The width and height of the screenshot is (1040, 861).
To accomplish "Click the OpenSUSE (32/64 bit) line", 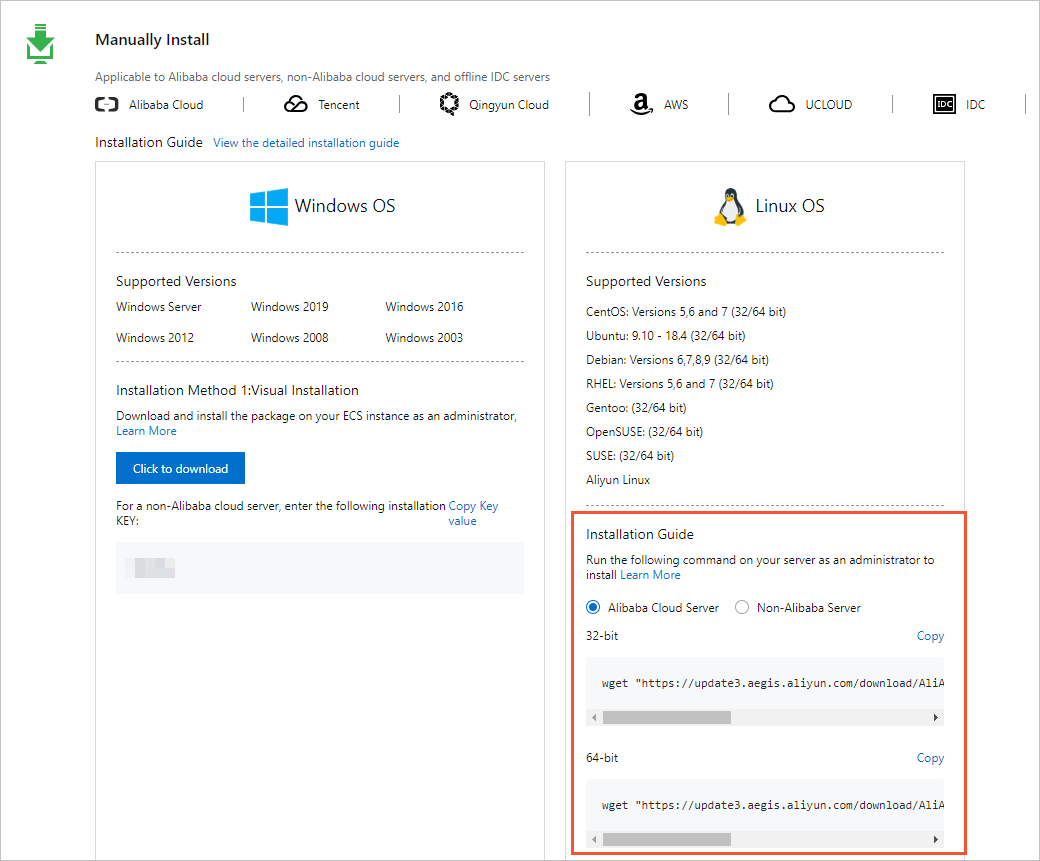I will [644, 432].
